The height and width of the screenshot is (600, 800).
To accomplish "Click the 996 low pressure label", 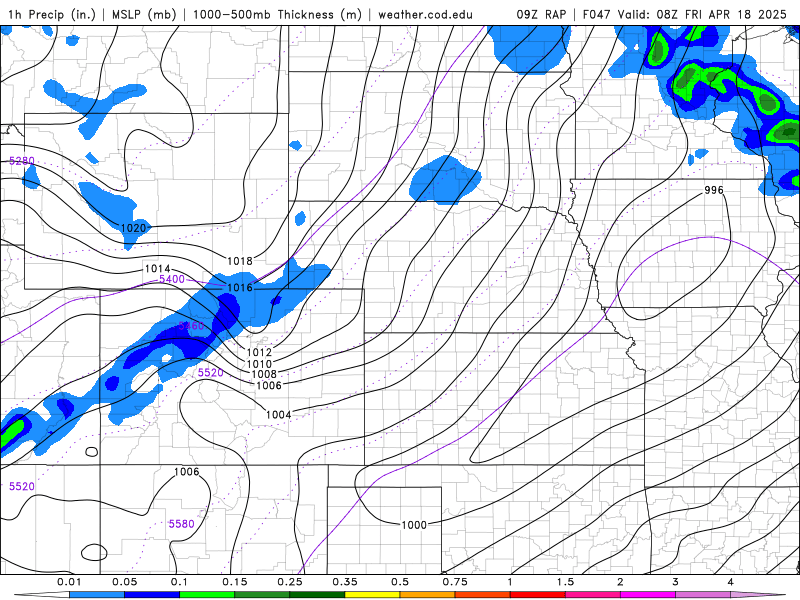I will pyautogui.click(x=714, y=190).
